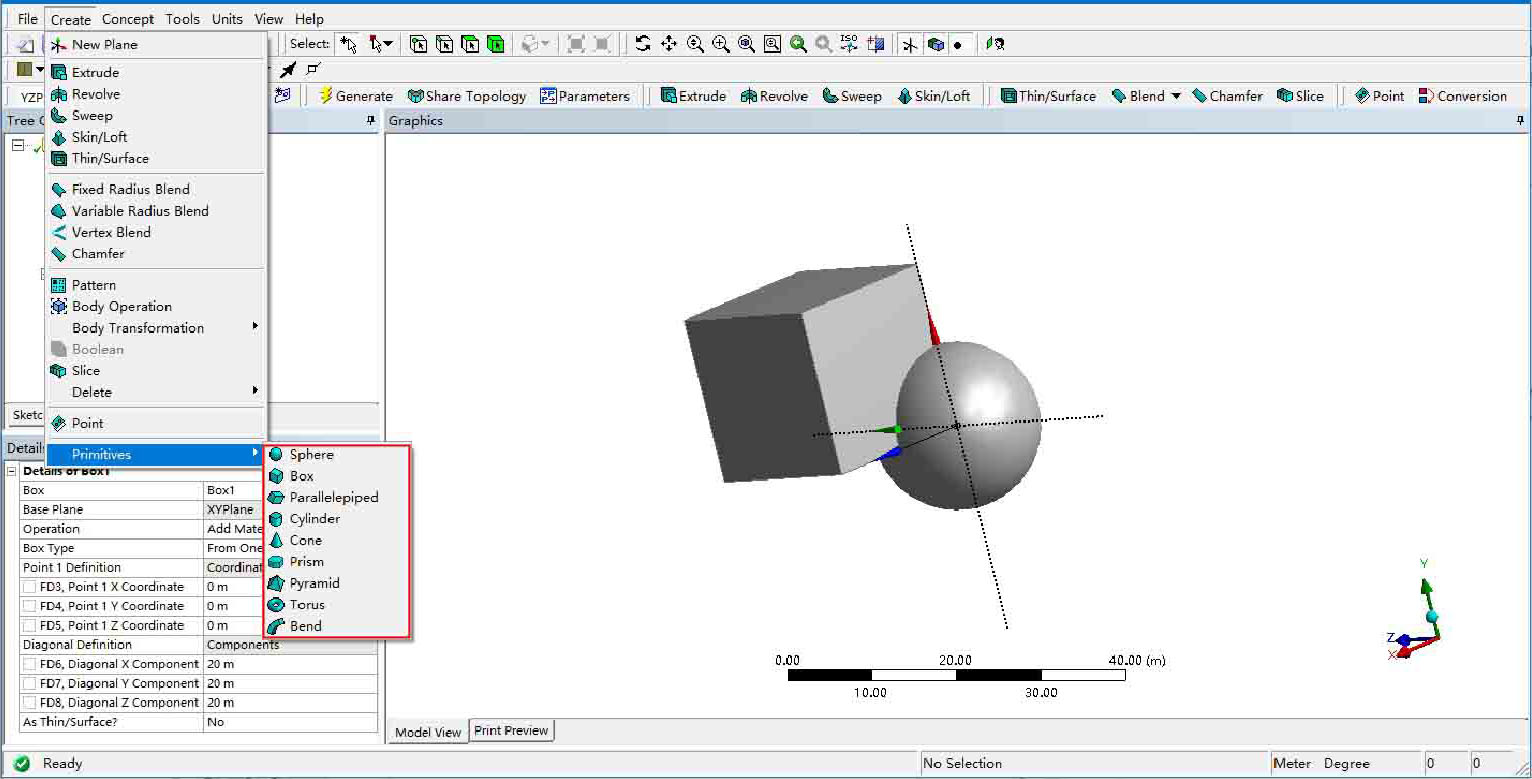Viewport: 1532px width, 779px height.
Task: Click the Rotate view icon in toolbar
Action: (x=643, y=44)
